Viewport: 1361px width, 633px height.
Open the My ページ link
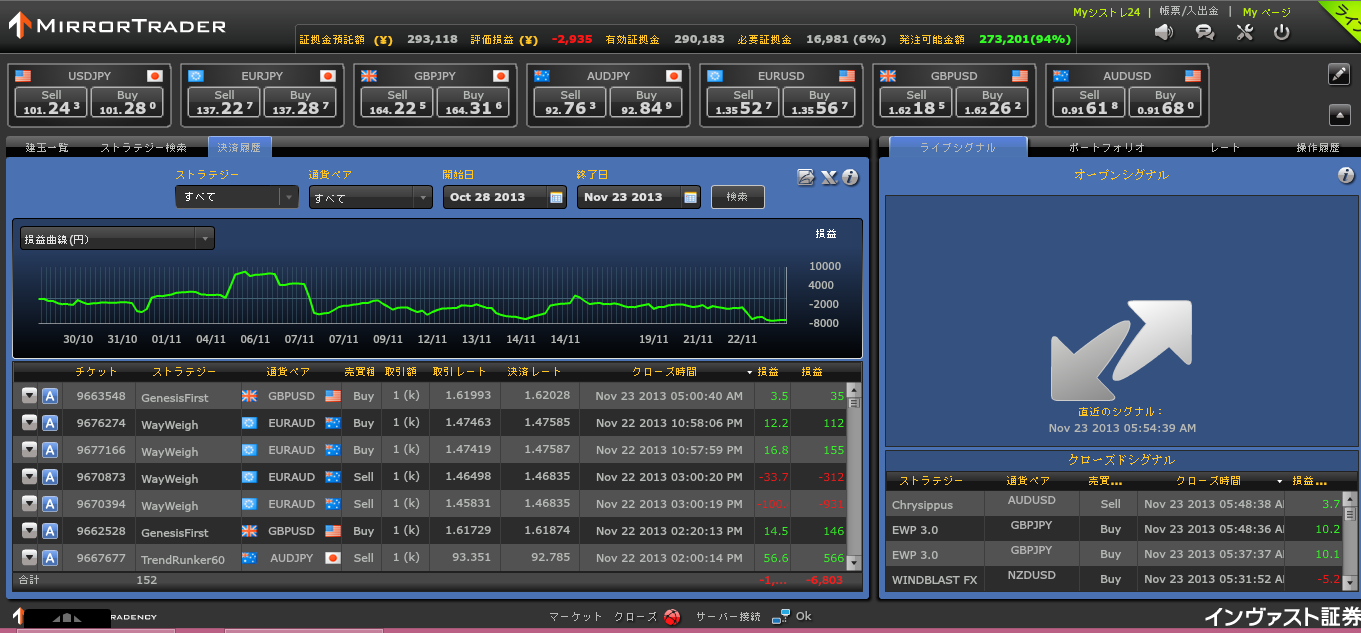coord(1267,12)
